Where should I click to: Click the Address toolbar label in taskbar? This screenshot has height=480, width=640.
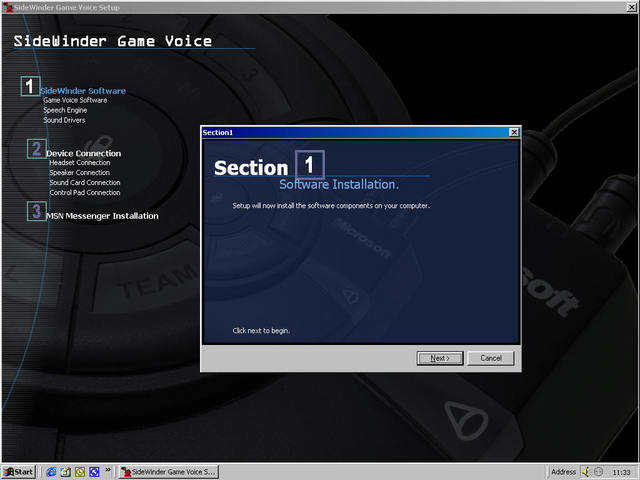(563, 472)
